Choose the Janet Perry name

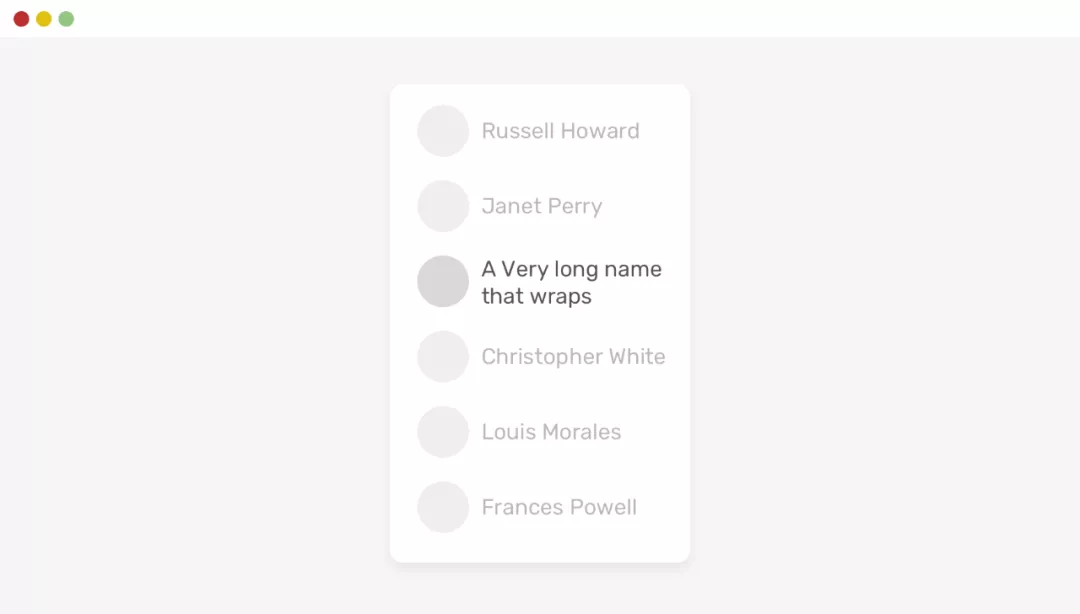(x=541, y=207)
